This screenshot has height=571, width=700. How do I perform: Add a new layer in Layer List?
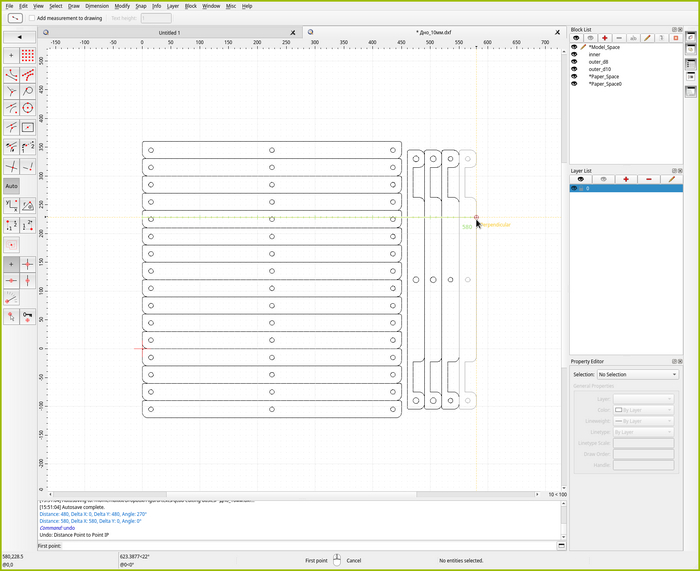pos(626,179)
